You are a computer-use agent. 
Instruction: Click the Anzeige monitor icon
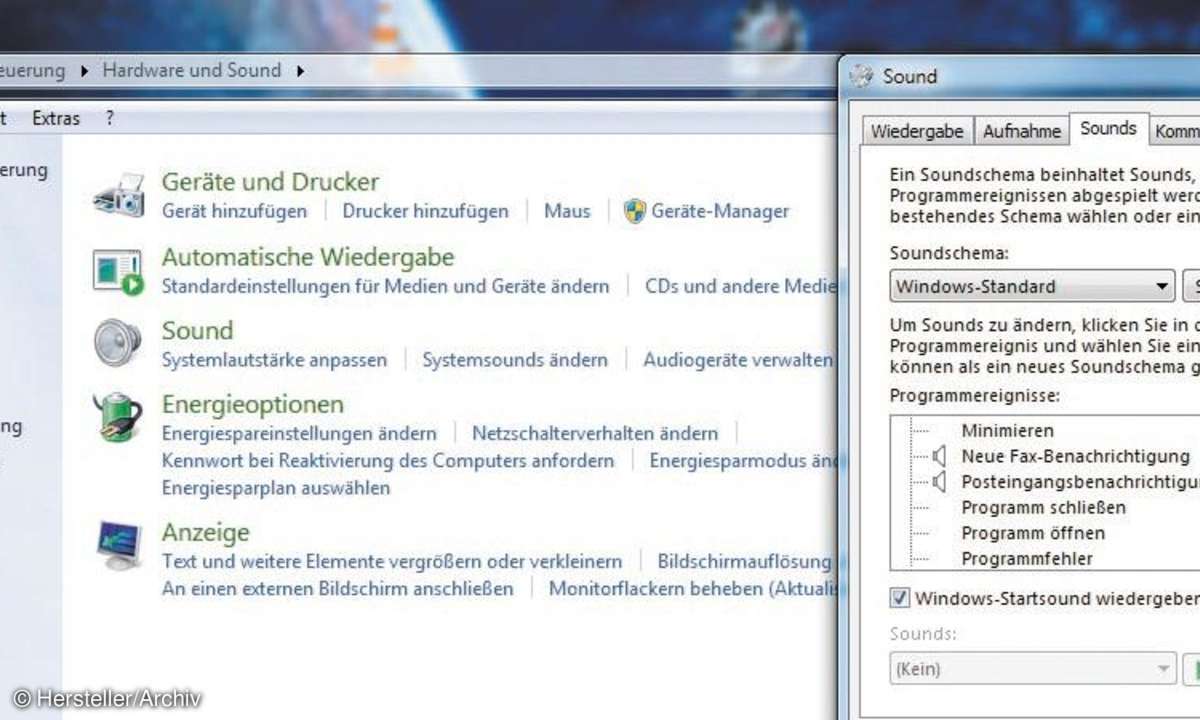click(x=119, y=545)
